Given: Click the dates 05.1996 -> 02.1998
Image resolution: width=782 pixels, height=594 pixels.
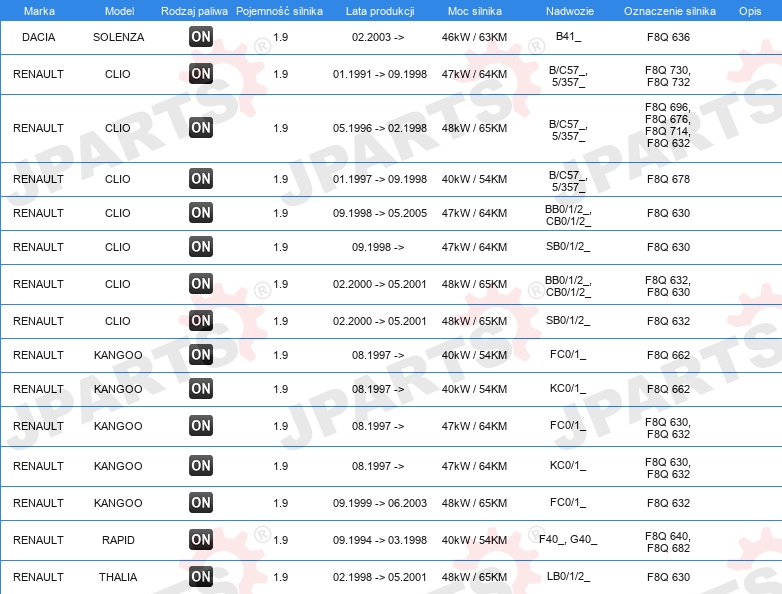Looking at the screenshot, I should coord(380,128).
